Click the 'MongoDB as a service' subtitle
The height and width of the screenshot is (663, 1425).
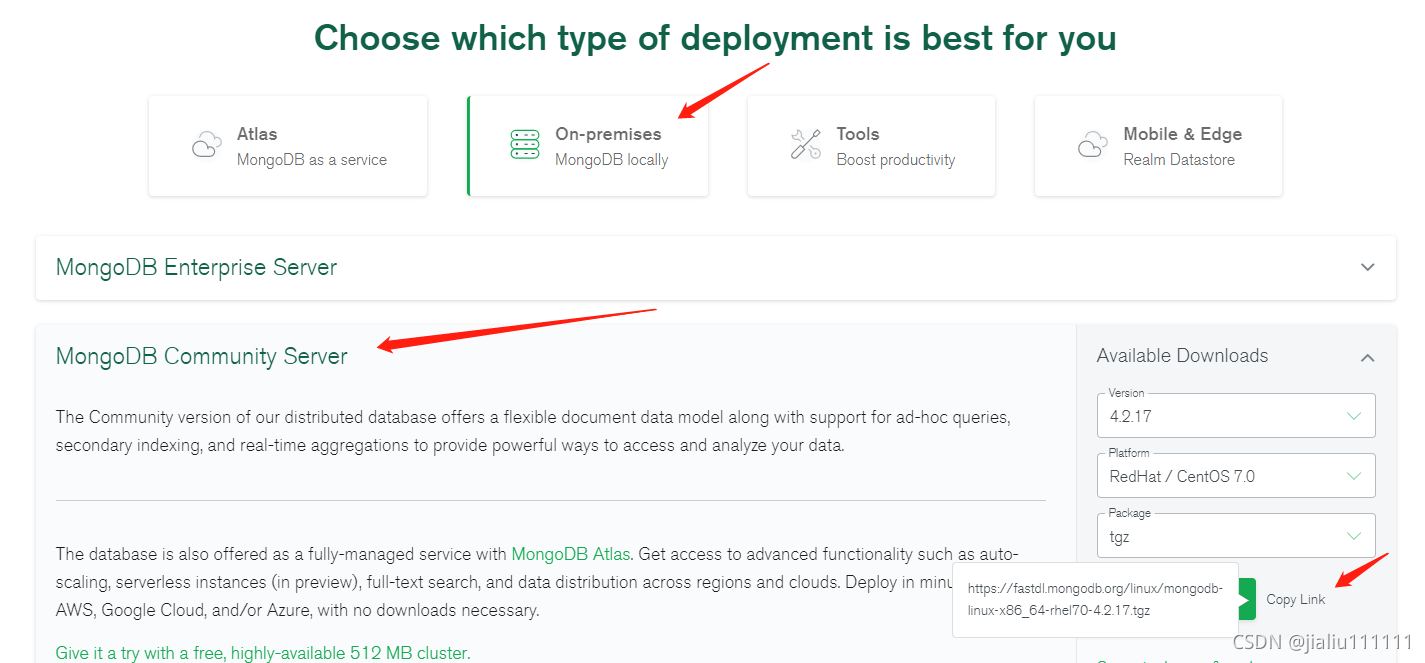coord(312,160)
